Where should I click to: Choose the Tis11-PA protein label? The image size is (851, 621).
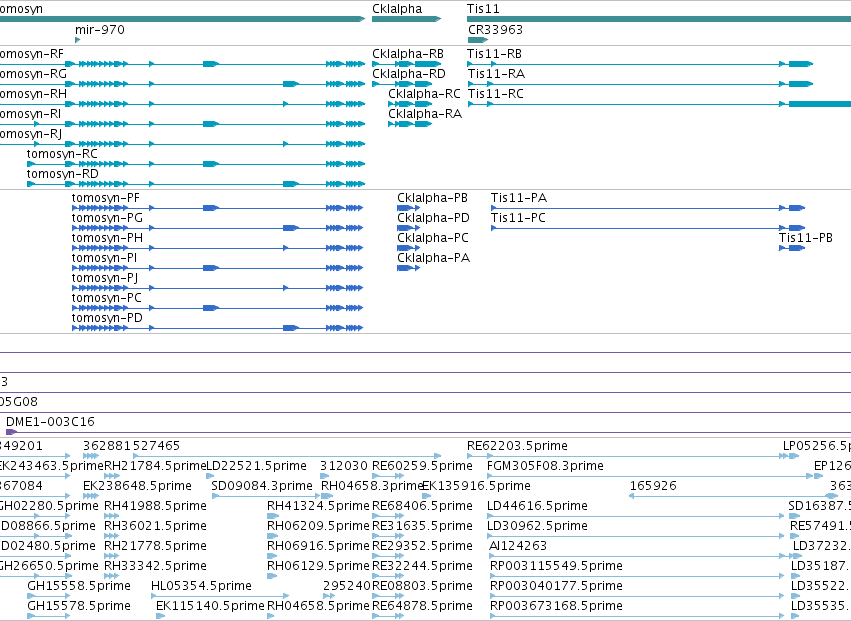click(x=519, y=198)
